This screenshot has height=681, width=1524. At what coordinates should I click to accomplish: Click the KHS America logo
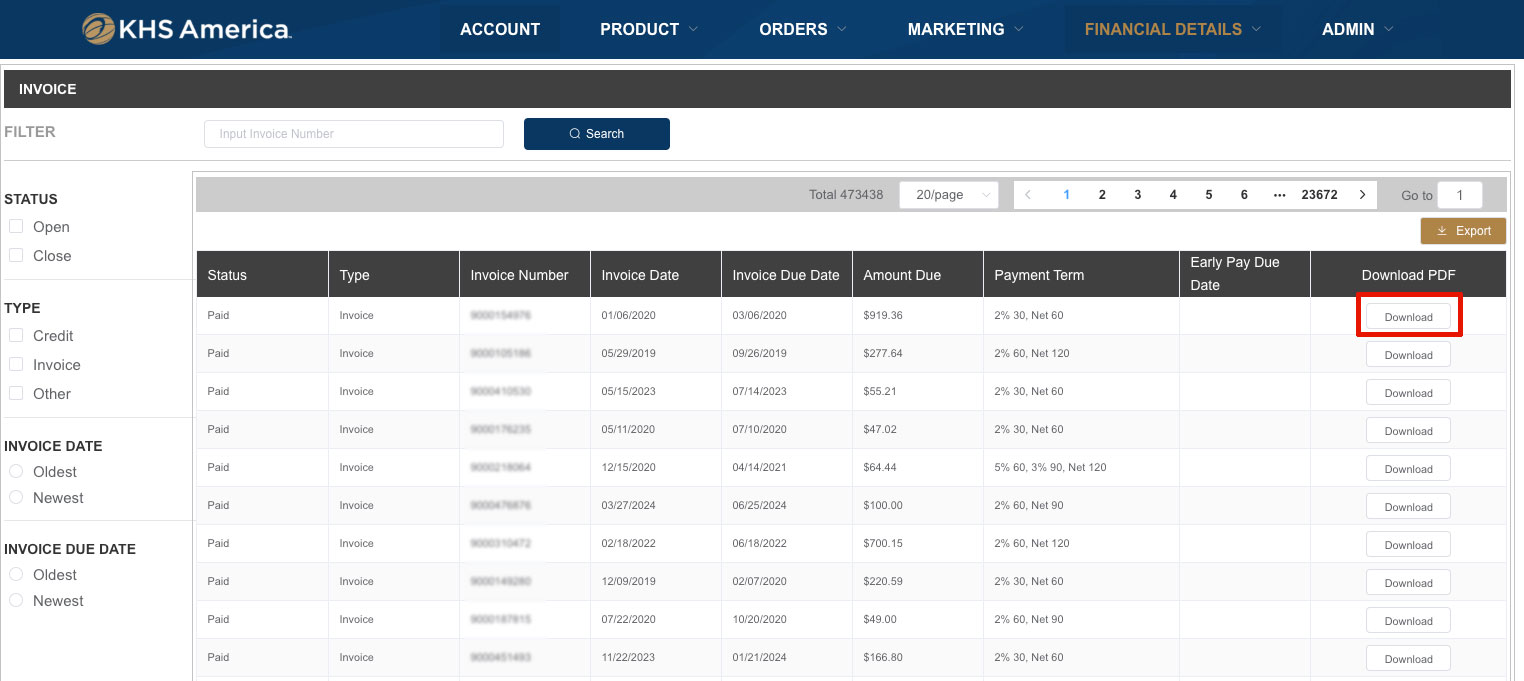tap(186, 29)
